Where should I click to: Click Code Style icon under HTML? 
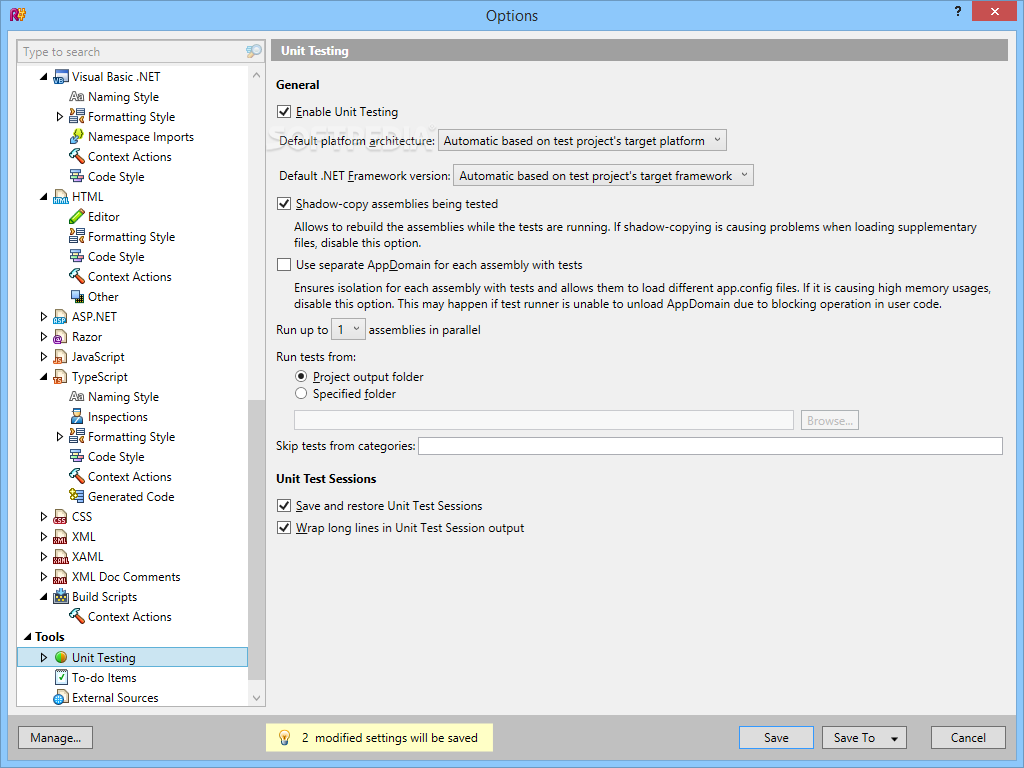click(x=76, y=257)
